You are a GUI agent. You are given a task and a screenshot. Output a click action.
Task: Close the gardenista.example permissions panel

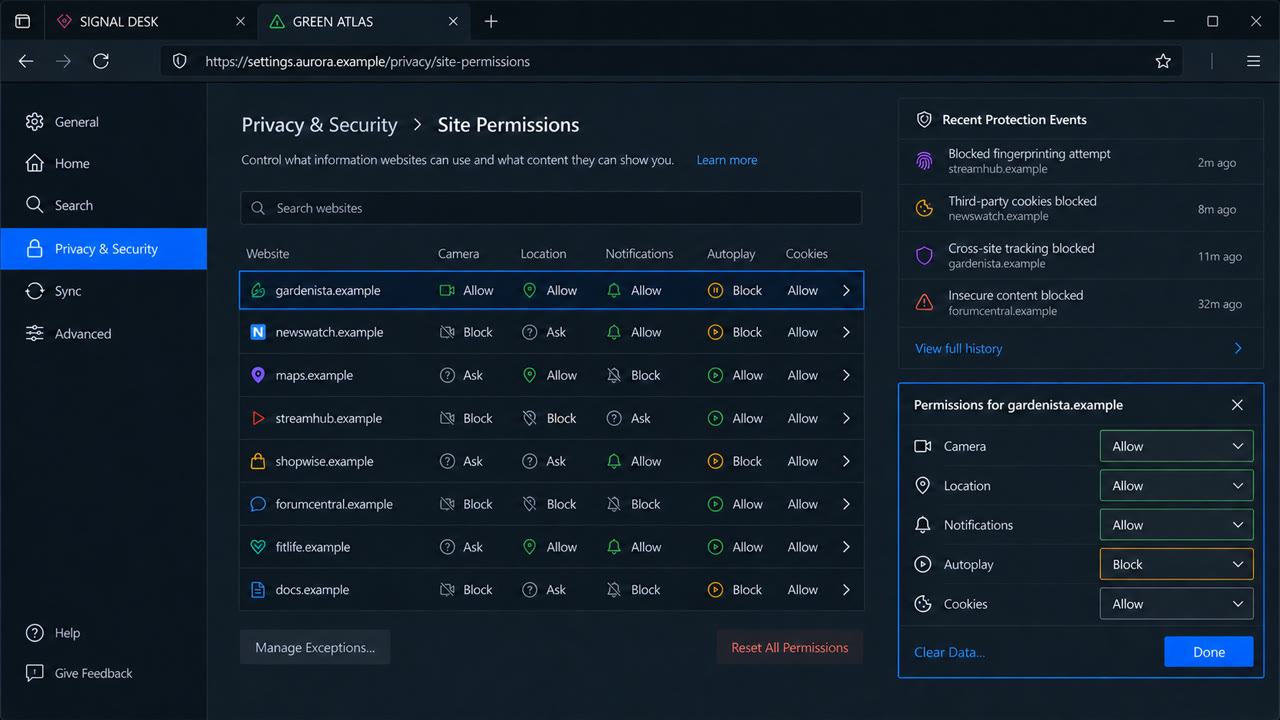1237,405
